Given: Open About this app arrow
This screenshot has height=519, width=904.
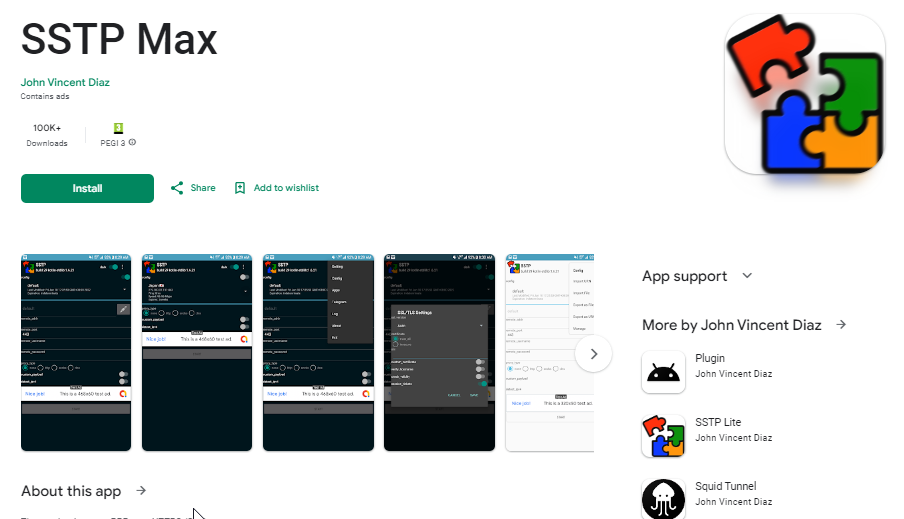Looking at the screenshot, I should click(141, 491).
